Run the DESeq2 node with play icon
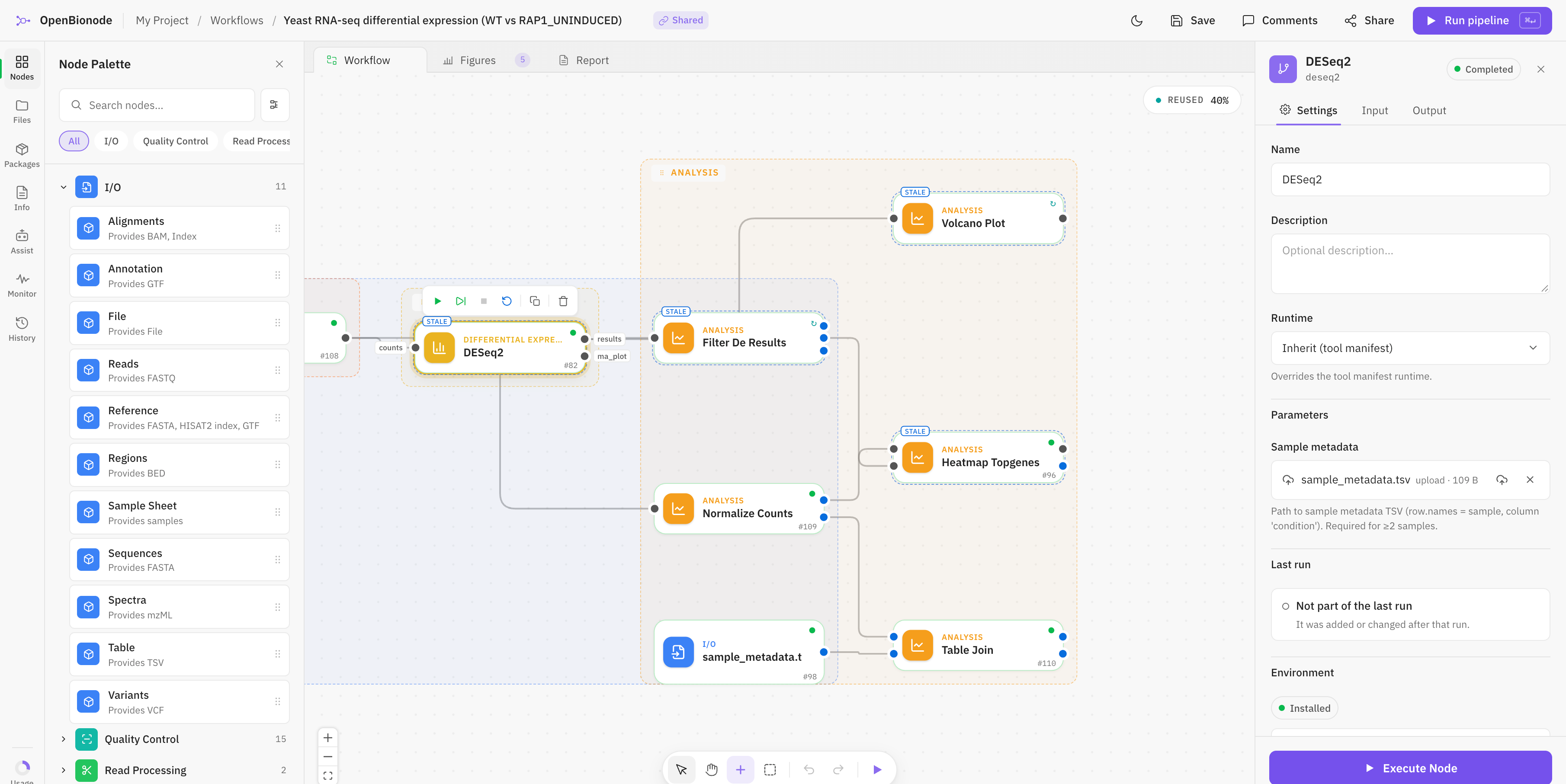Screen dimensions: 1566x784 [437, 301]
